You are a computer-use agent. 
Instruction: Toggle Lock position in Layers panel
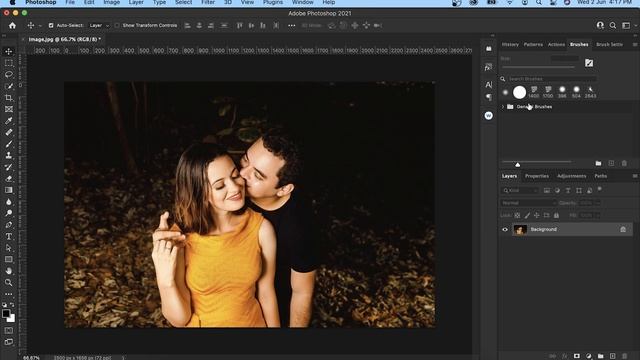pyautogui.click(x=537, y=215)
